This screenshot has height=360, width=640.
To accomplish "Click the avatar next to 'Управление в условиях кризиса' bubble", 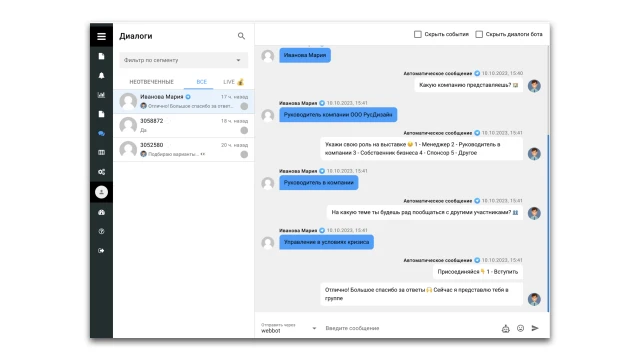I will coord(268,242).
